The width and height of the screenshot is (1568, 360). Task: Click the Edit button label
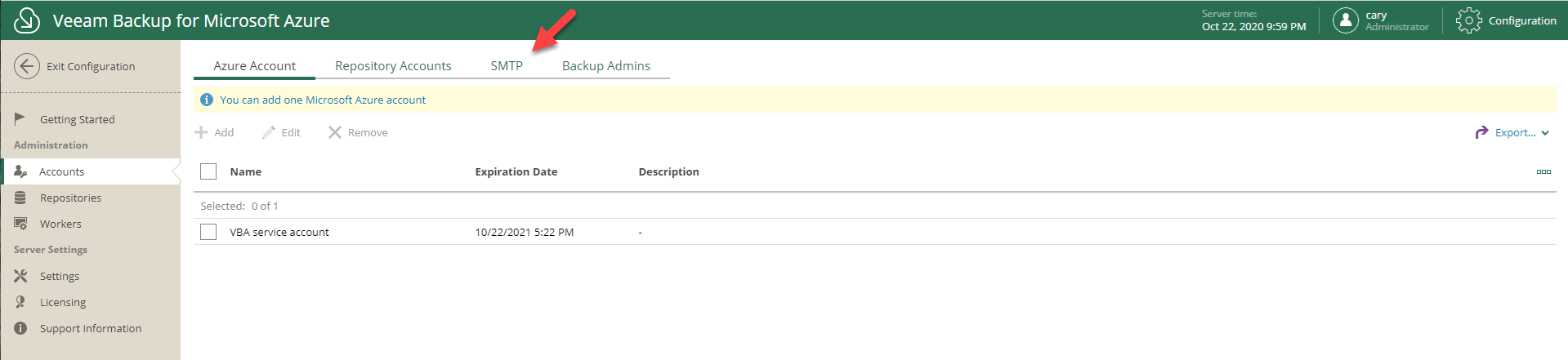291,132
